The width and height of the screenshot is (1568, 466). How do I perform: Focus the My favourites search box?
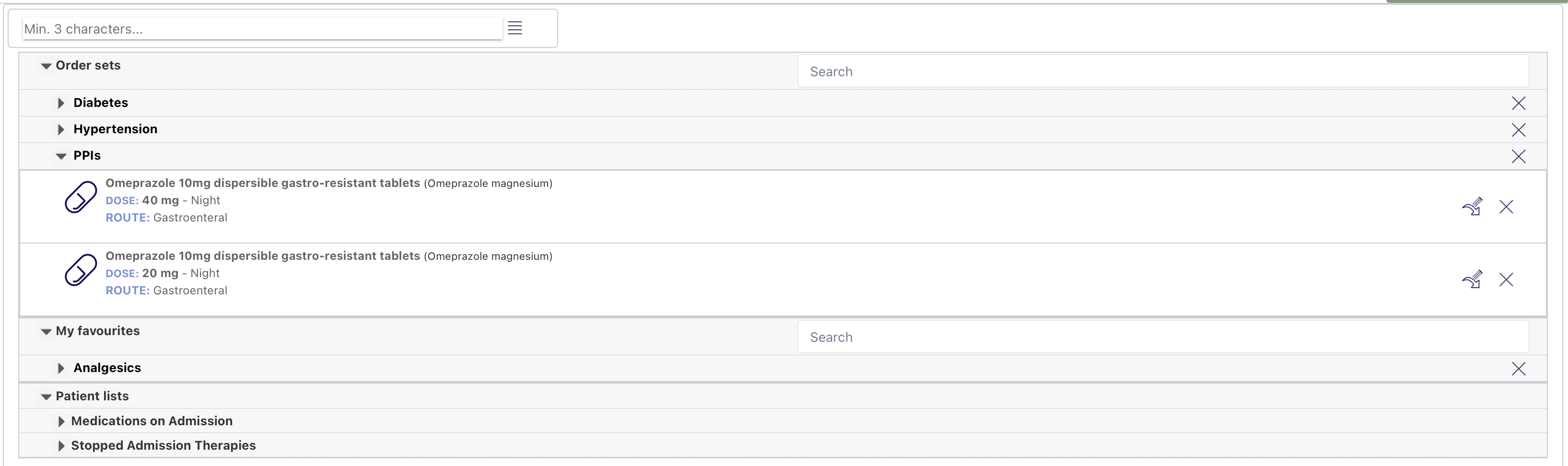(1163, 337)
